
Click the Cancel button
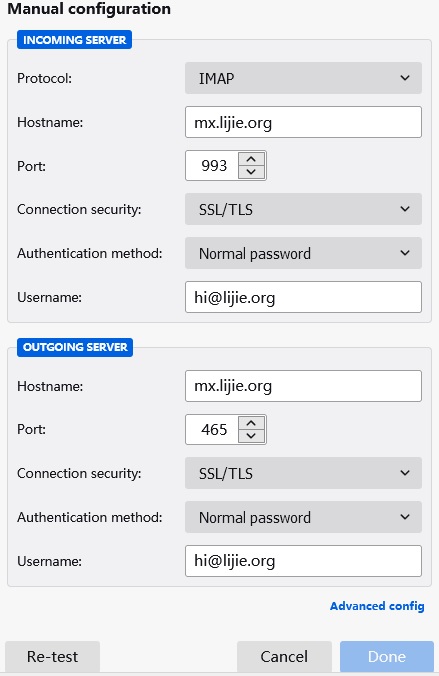coord(284,657)
